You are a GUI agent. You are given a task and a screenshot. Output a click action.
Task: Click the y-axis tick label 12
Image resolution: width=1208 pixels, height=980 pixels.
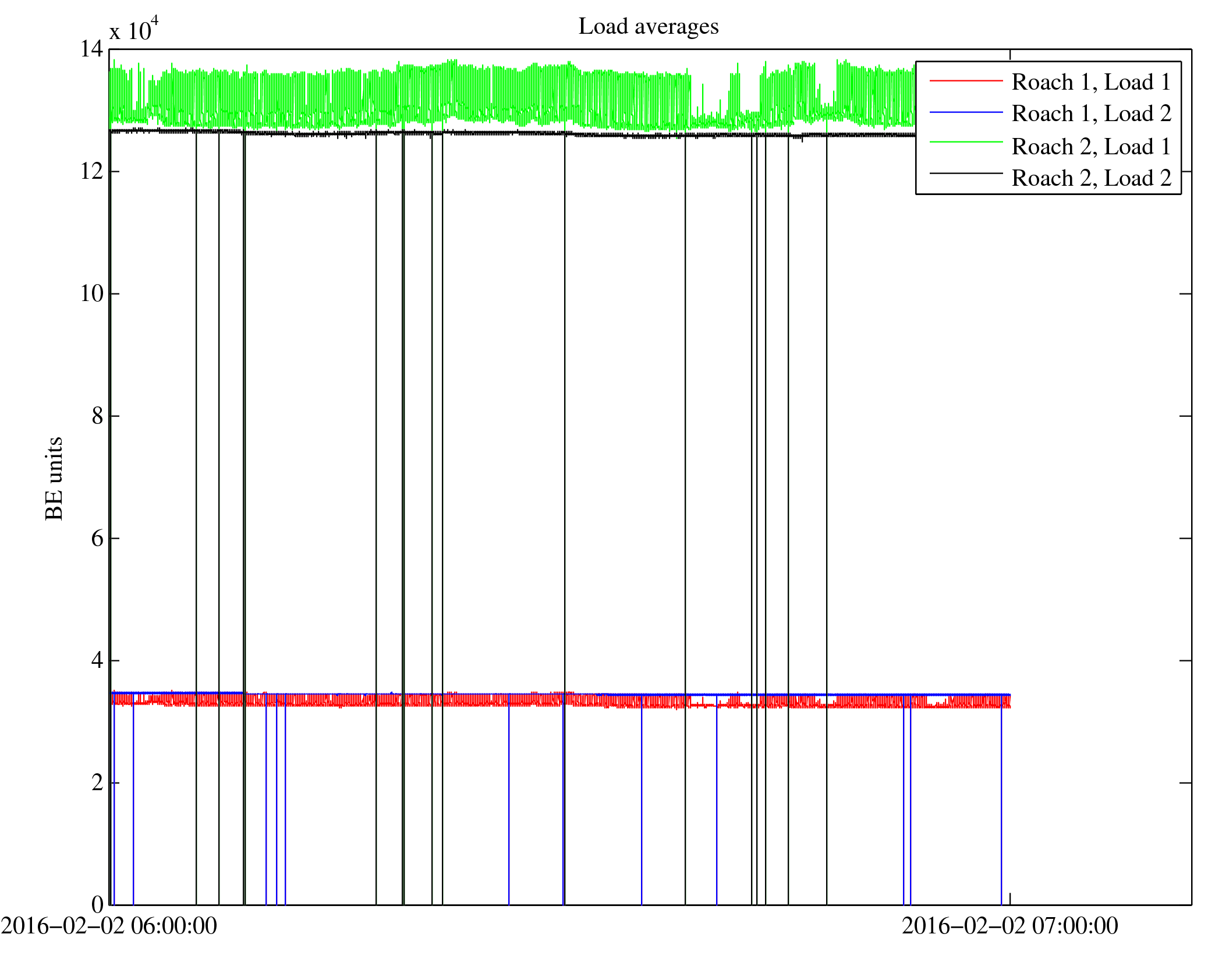tap(91, 171)
